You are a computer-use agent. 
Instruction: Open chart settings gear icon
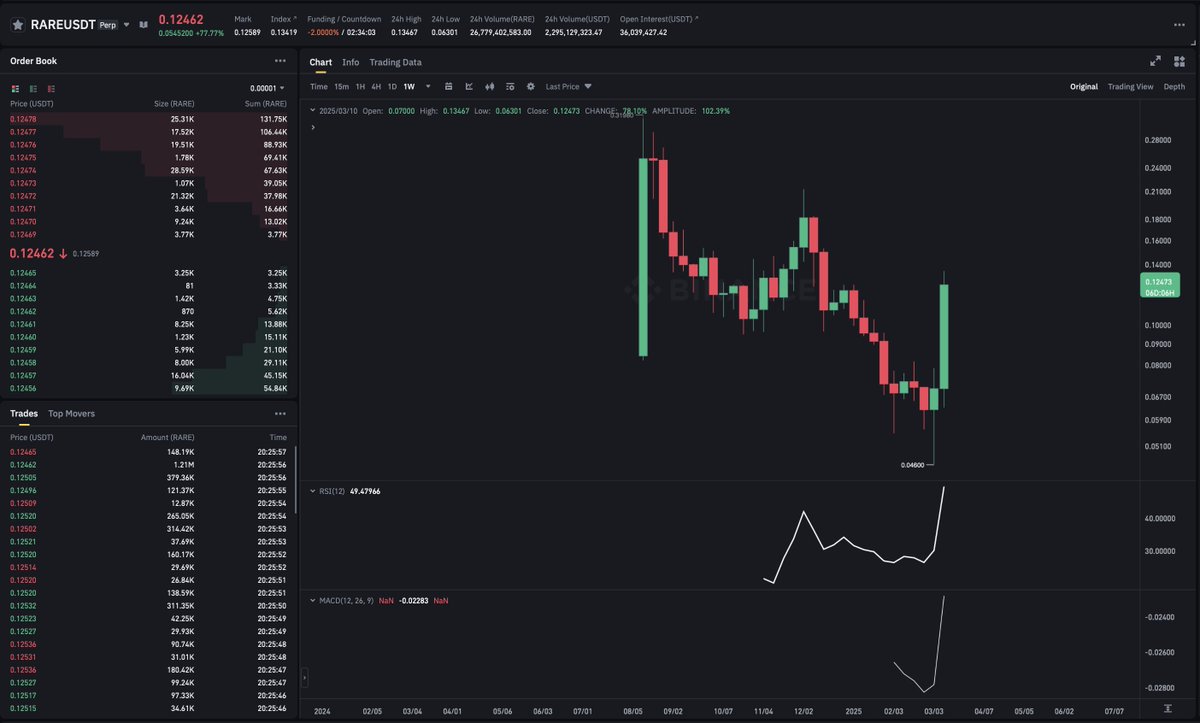(x=531, y=87)
